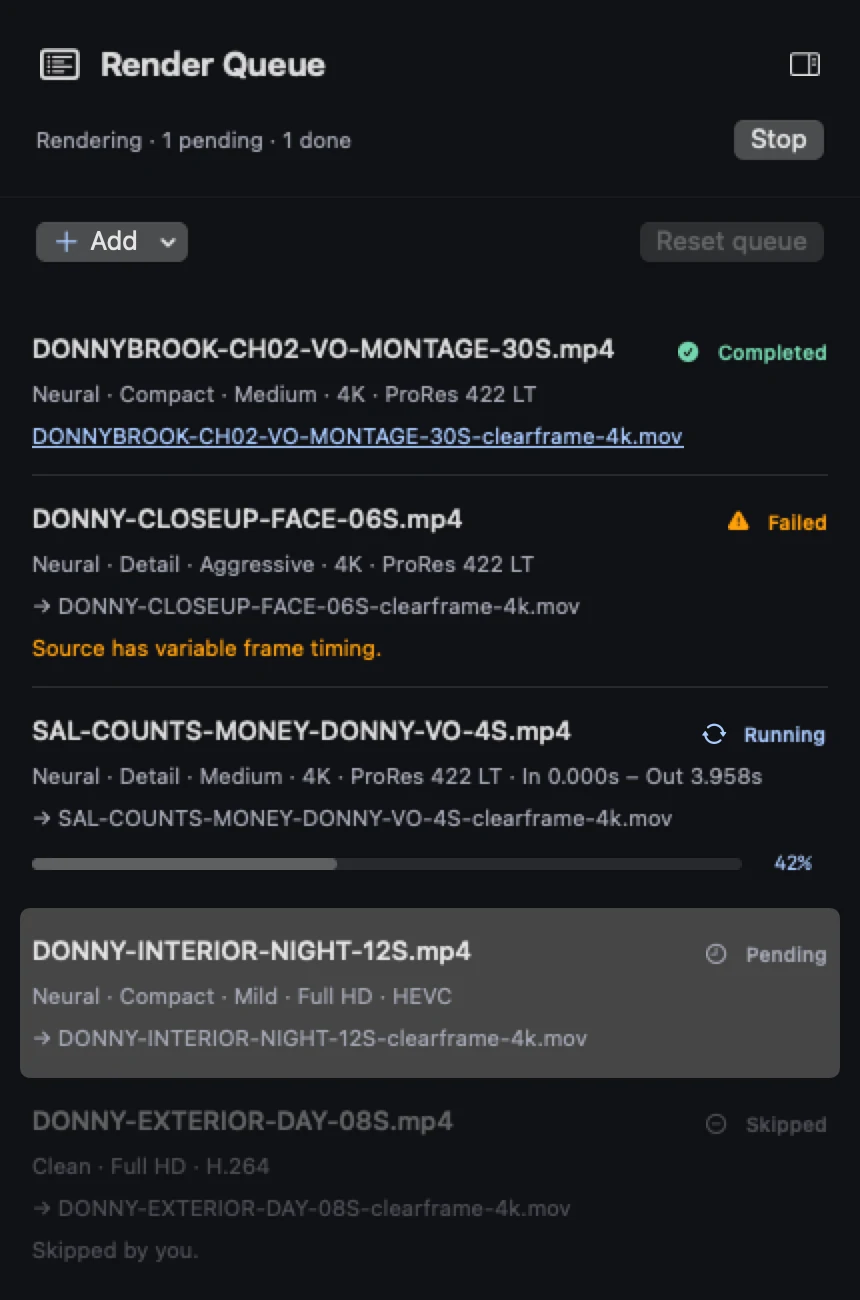Click the Skipped minus-circle icon
Image resolution: width=860 pixels, height=1300 pixels.
tap(716, 1125)
